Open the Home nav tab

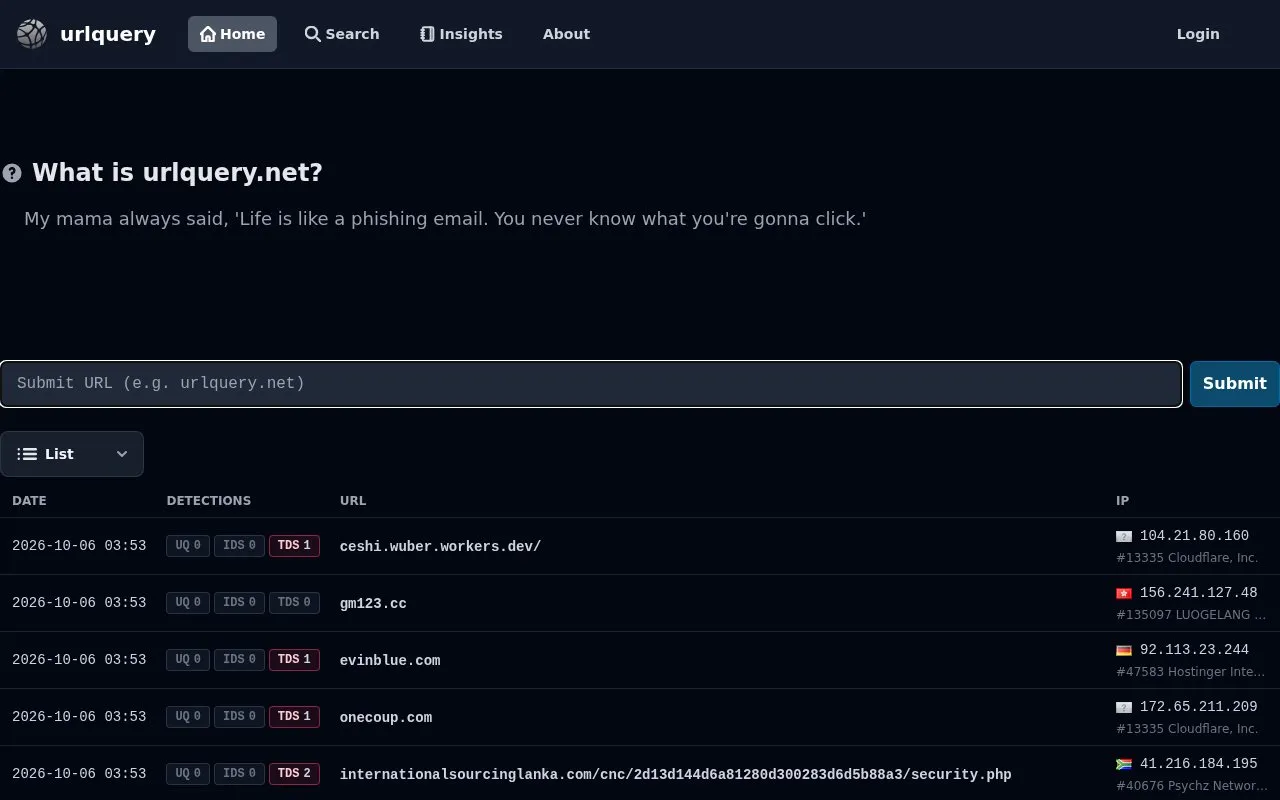(x=232, y=34)
